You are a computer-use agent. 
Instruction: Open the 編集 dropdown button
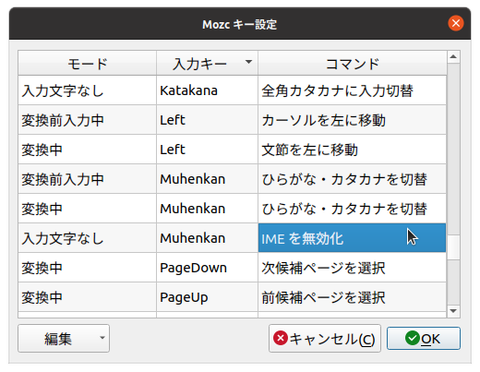coord(64,339)
